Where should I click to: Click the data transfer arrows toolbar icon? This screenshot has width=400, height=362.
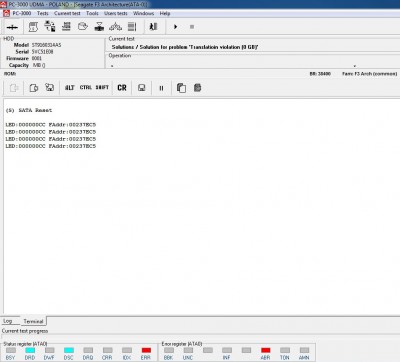tap(50, 26)
